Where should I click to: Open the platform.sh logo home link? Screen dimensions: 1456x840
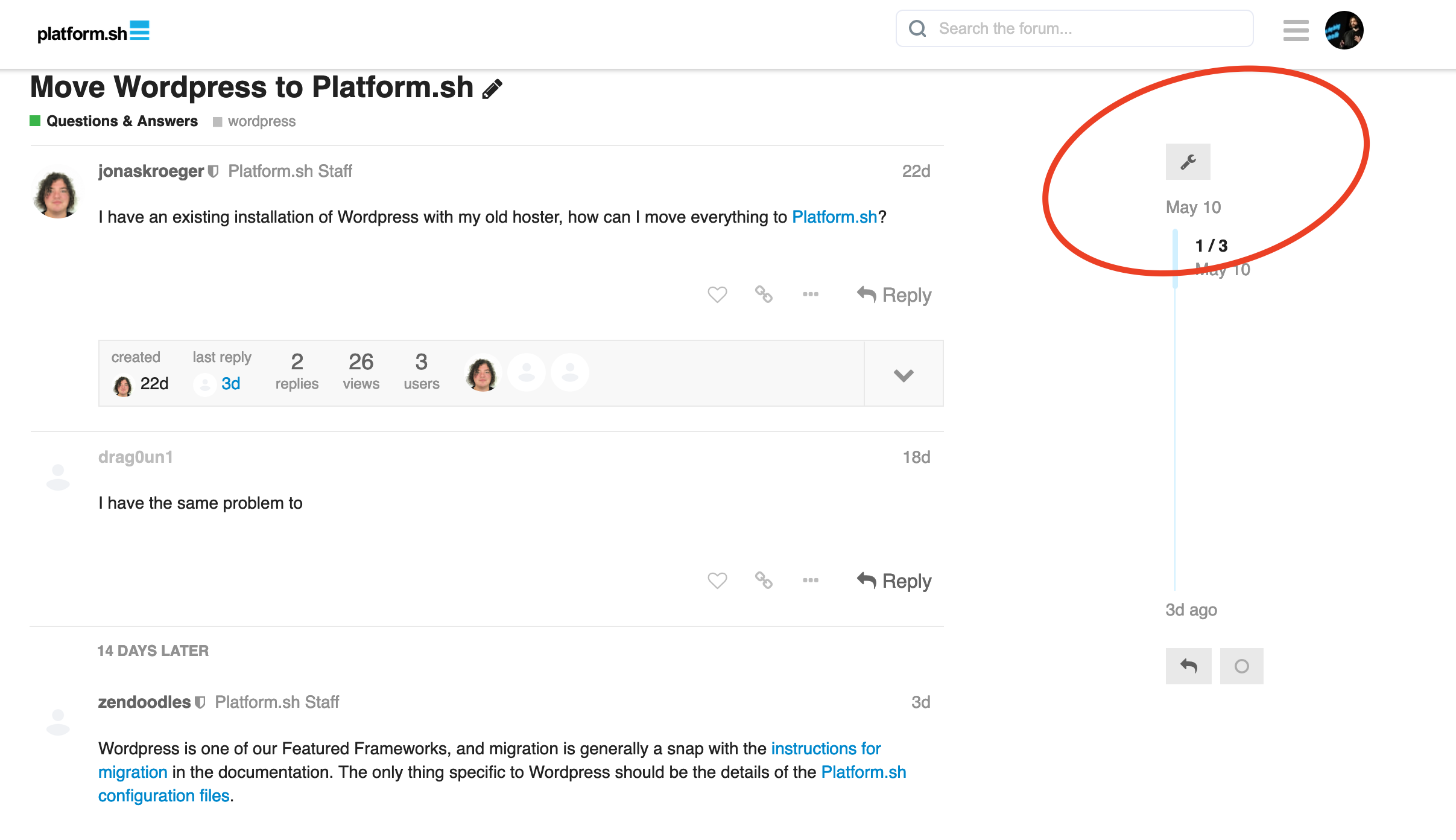click(93, 32)
